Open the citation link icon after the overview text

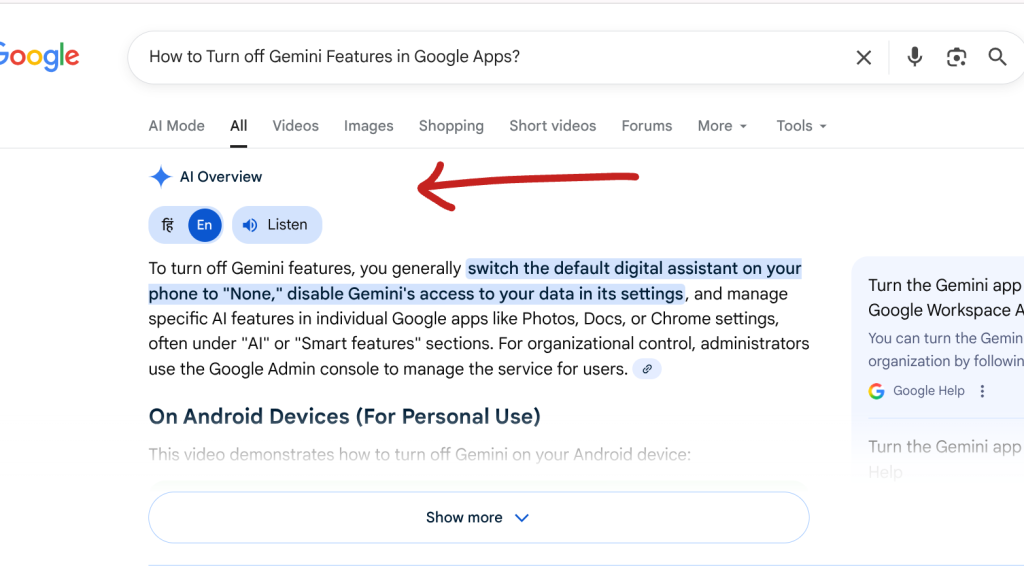pos(647,369)
